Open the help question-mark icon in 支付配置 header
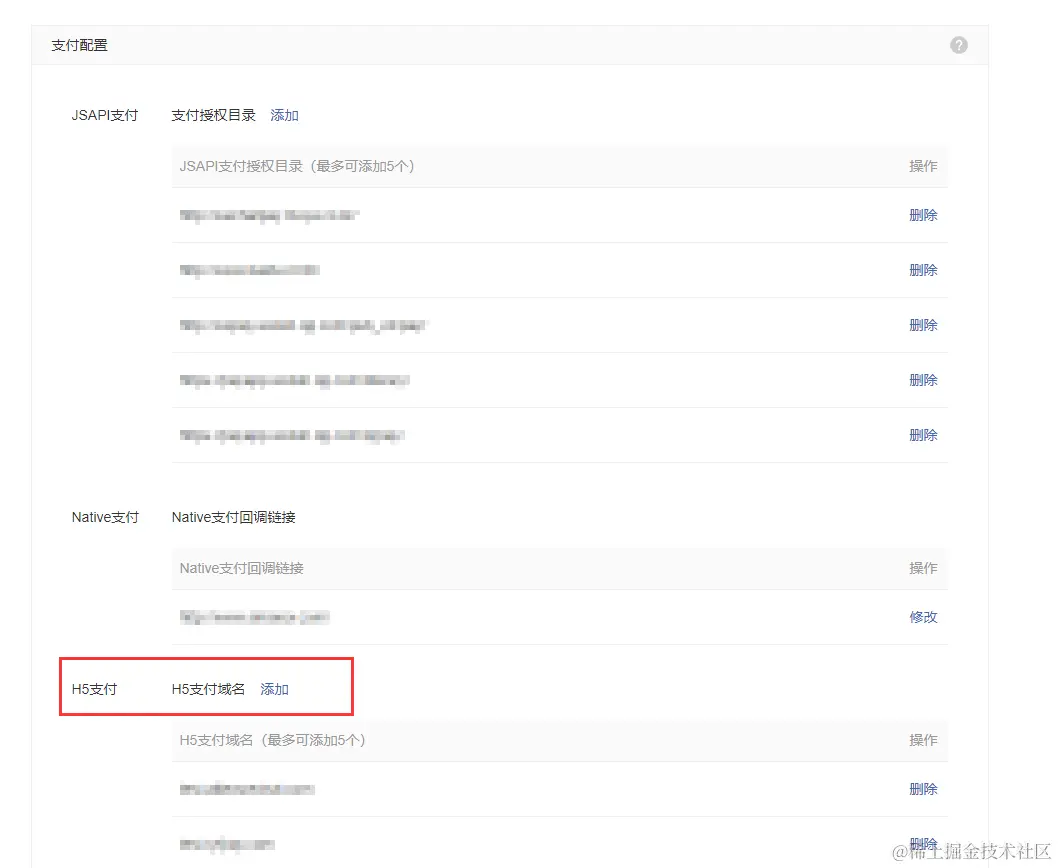The height and width of the screenshot is (868, 1058). click(958, 45)
